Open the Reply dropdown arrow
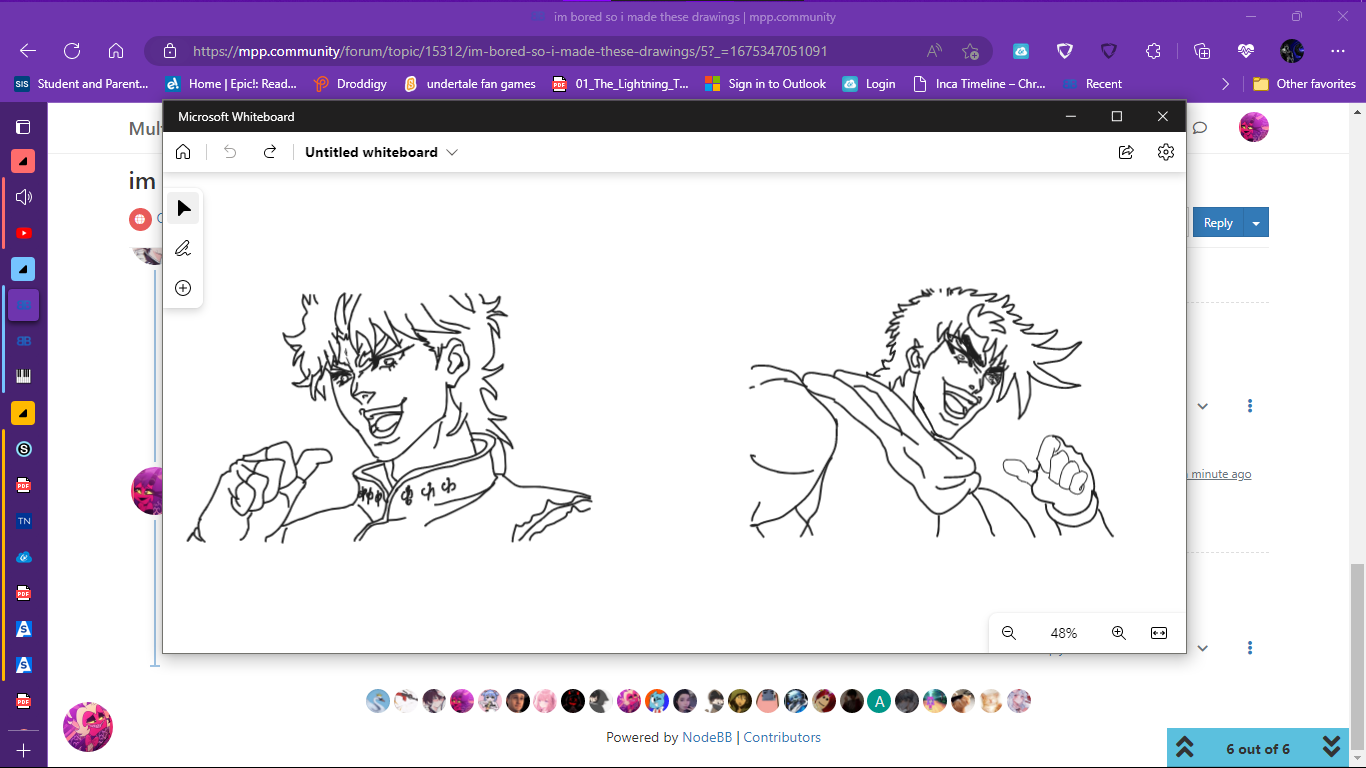1366x768 pixels. coord(1256,223)
